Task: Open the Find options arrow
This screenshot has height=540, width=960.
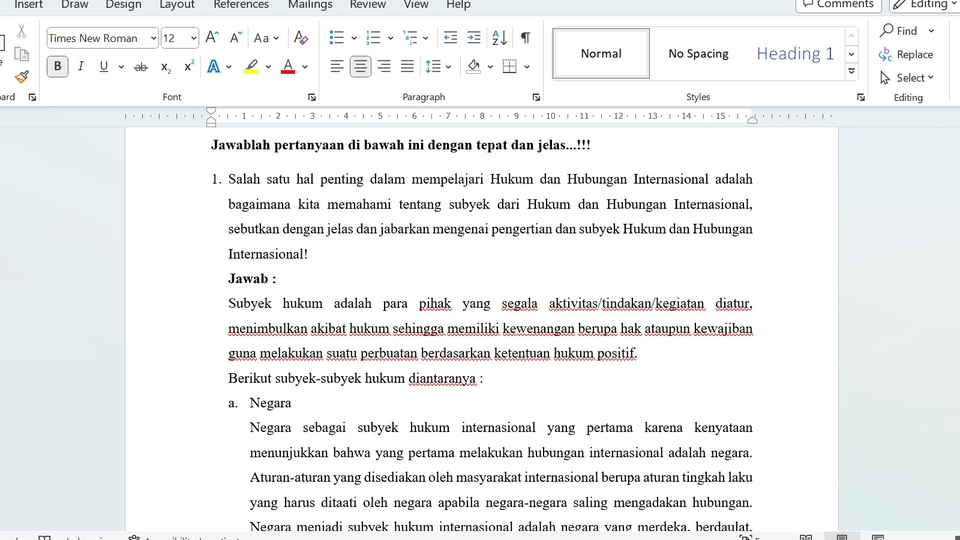Action: coord(931,31)
